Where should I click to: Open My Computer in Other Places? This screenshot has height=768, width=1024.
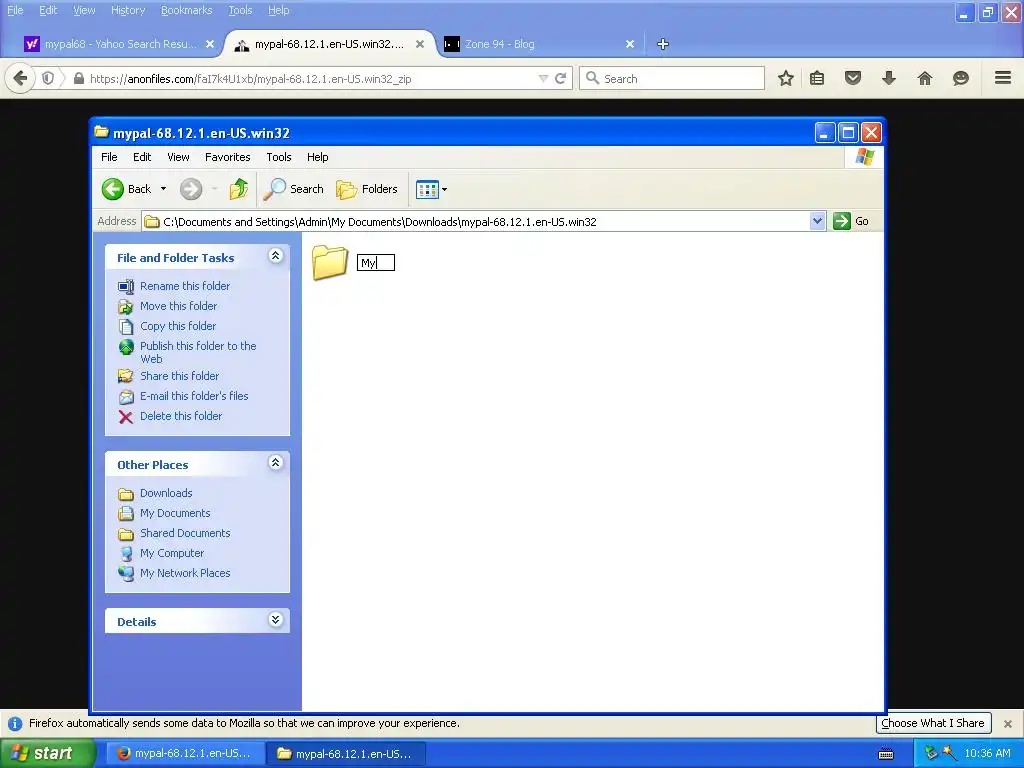(172, 553)
